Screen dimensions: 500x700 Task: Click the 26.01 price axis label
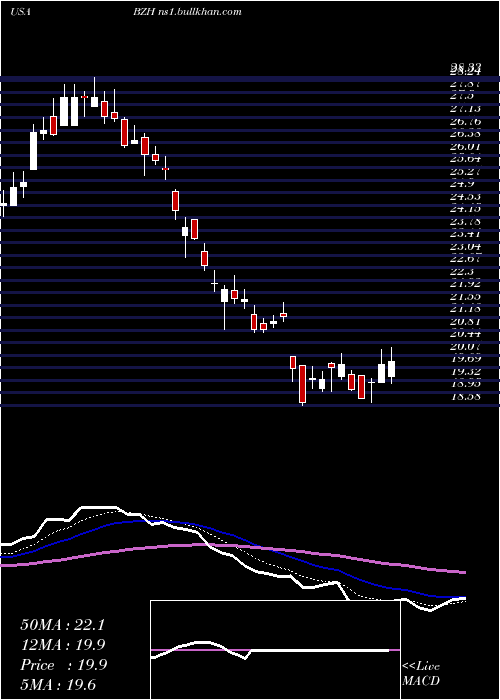coord(465,146)
